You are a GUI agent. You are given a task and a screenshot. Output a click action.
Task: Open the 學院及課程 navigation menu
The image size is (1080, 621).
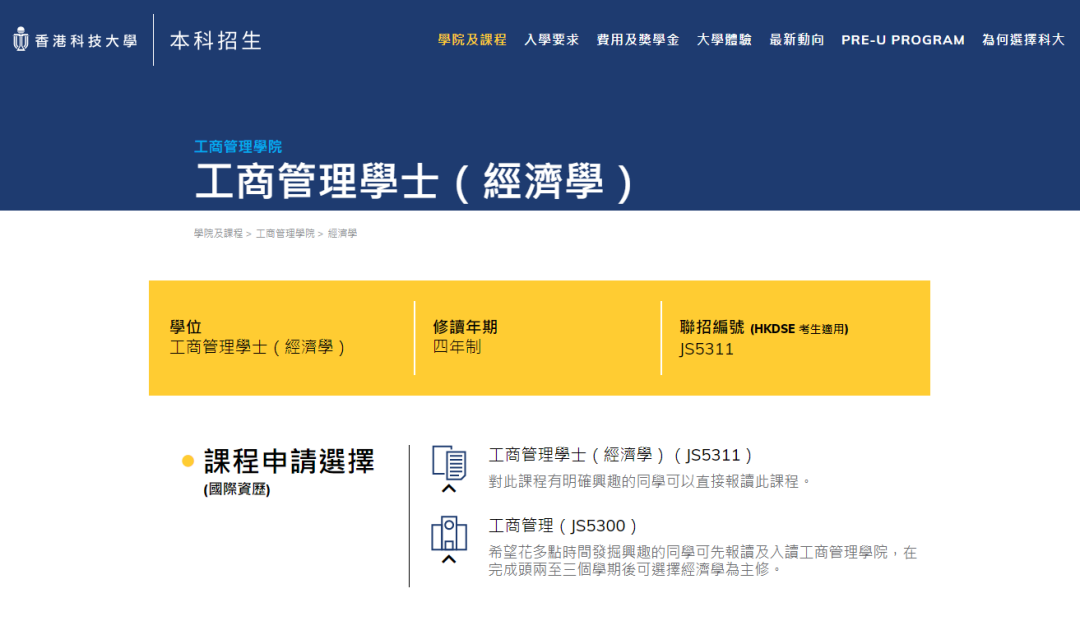pos(472,40)
